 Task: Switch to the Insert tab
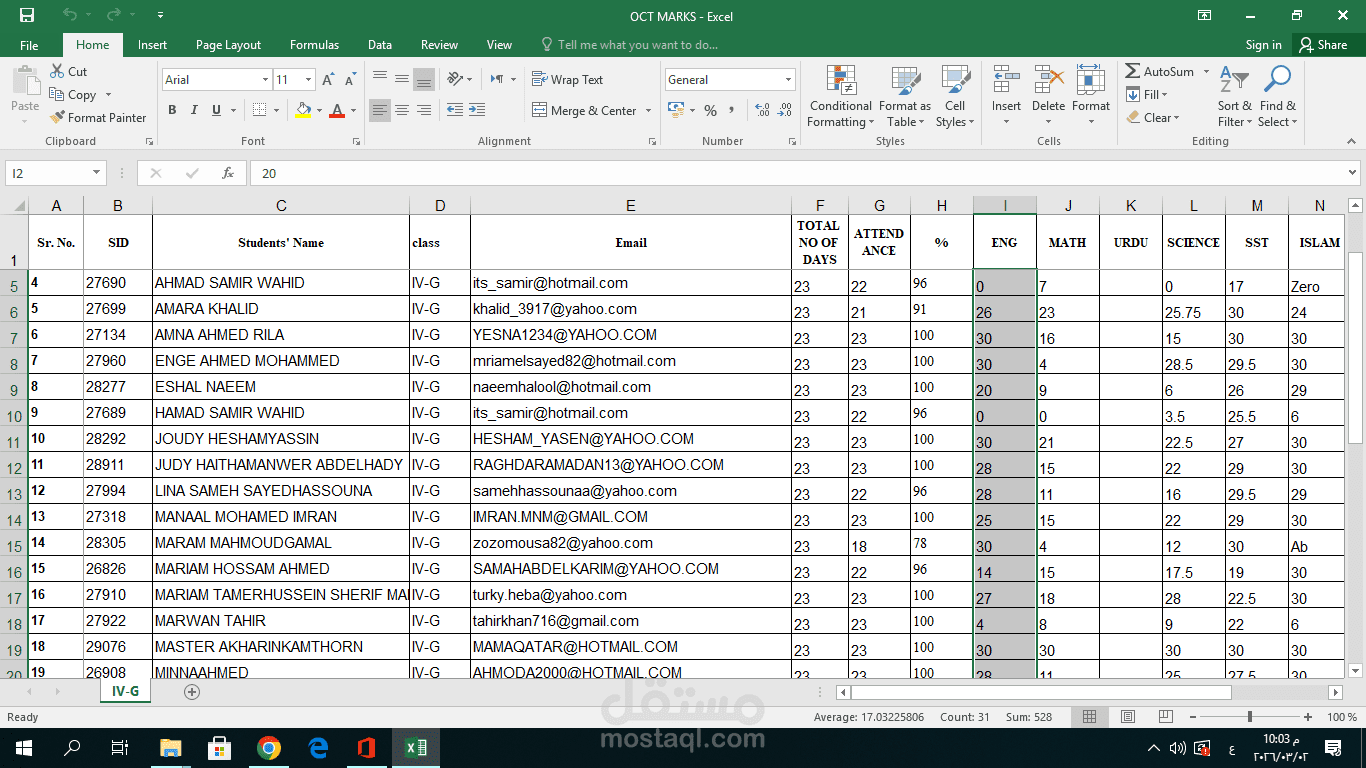152,45
